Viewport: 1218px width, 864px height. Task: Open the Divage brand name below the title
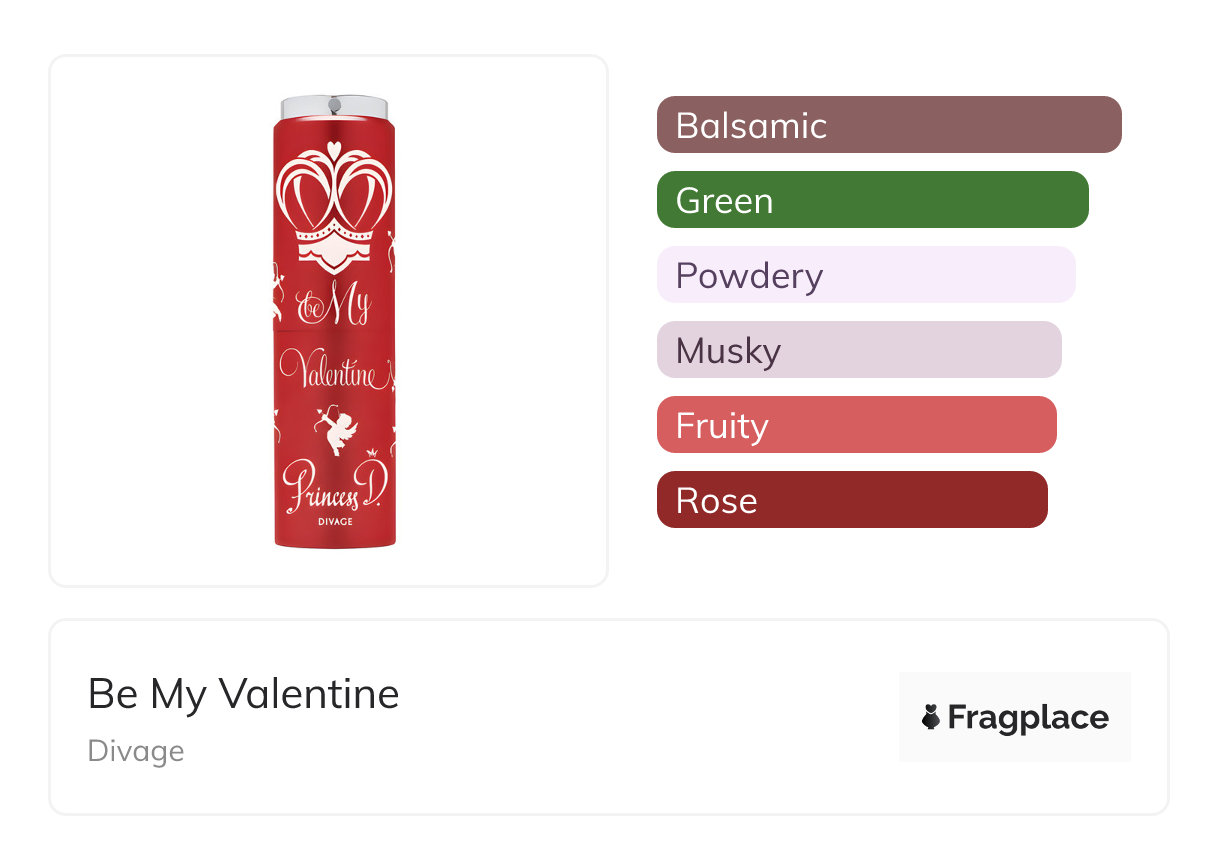[136, 751]
